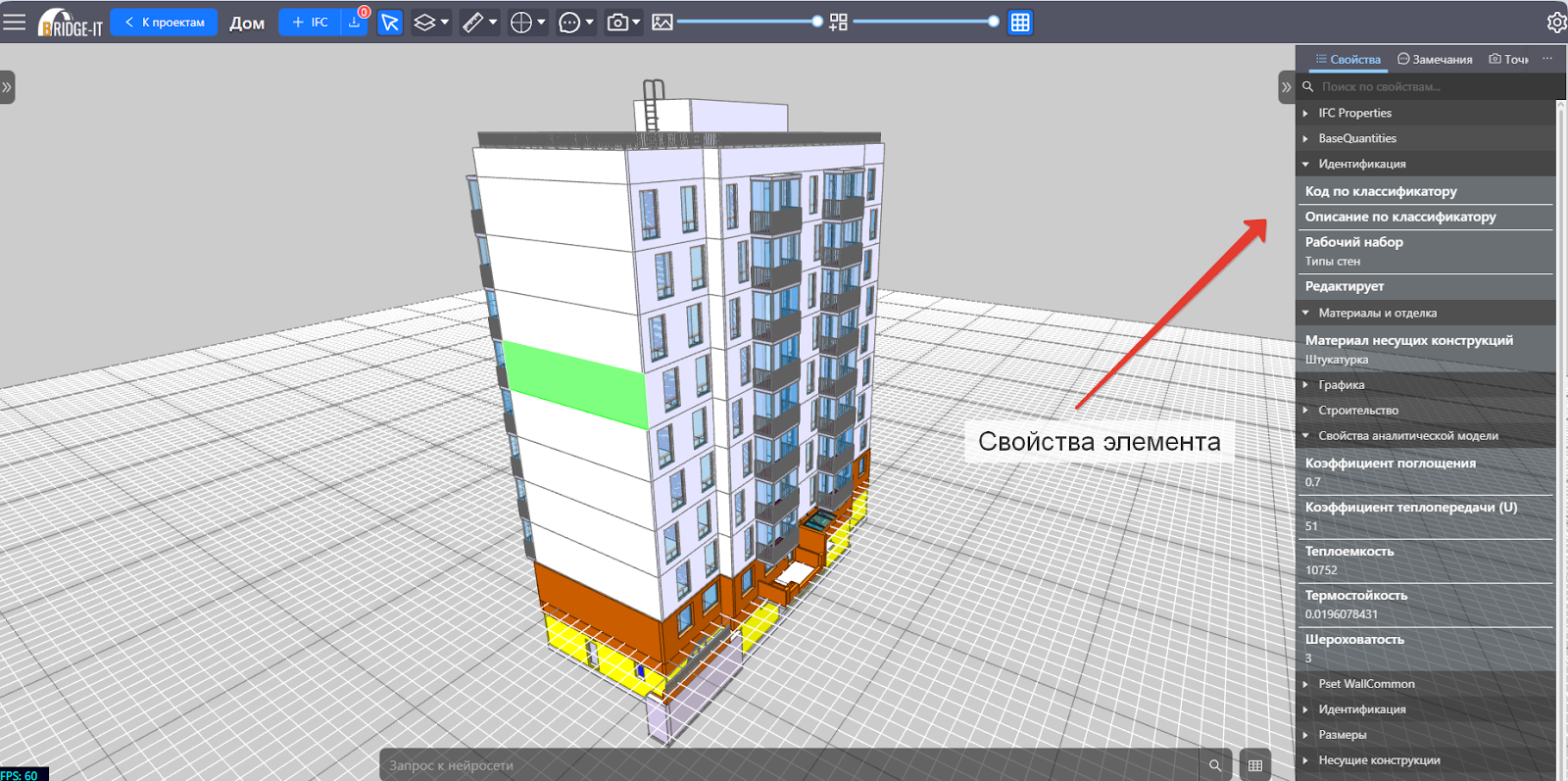Click the download icon with badge

(355, 22)
